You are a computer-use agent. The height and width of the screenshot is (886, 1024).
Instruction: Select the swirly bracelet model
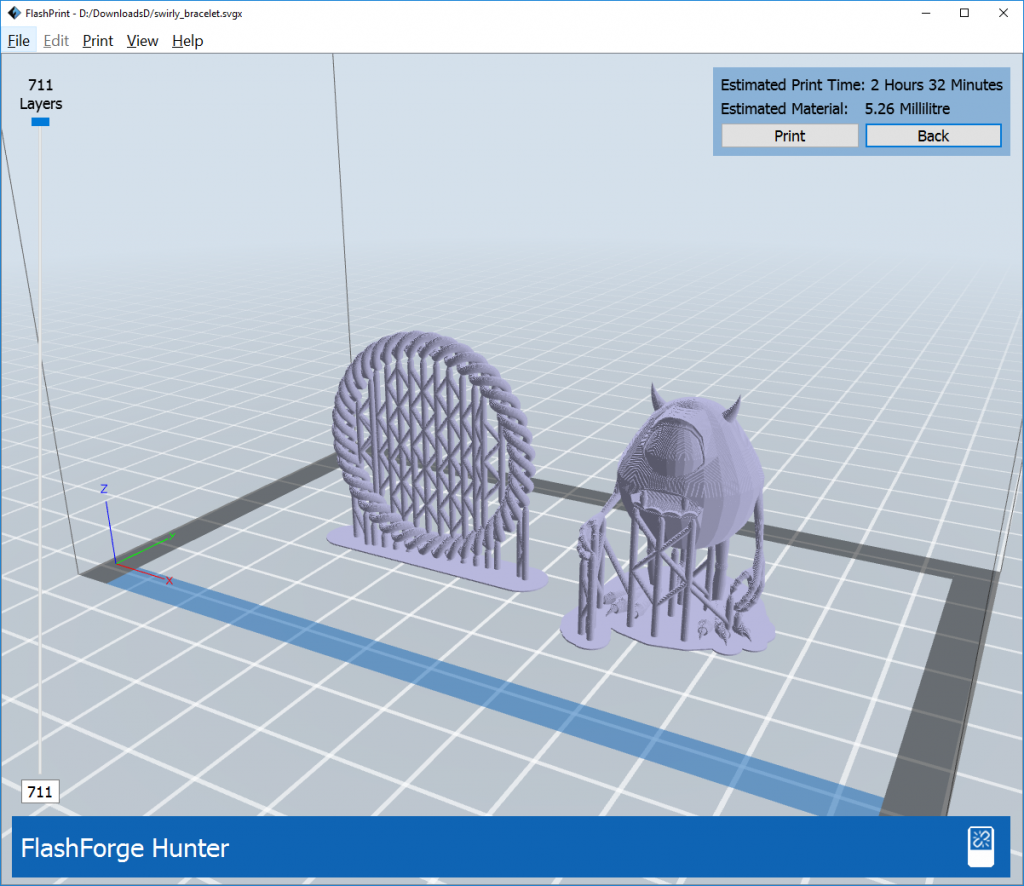436,460
